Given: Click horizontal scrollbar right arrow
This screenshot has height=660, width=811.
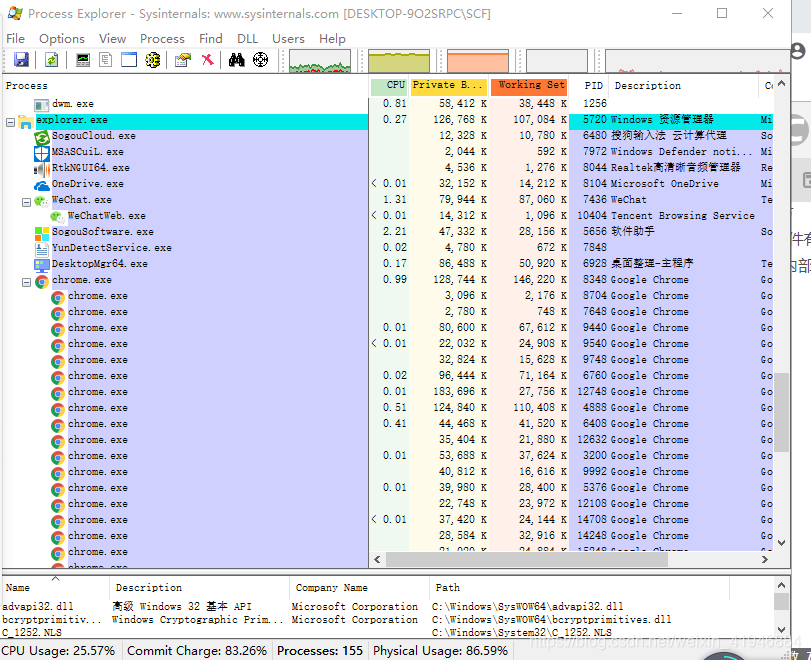Looking at the screenshot, I should [765, 560].
